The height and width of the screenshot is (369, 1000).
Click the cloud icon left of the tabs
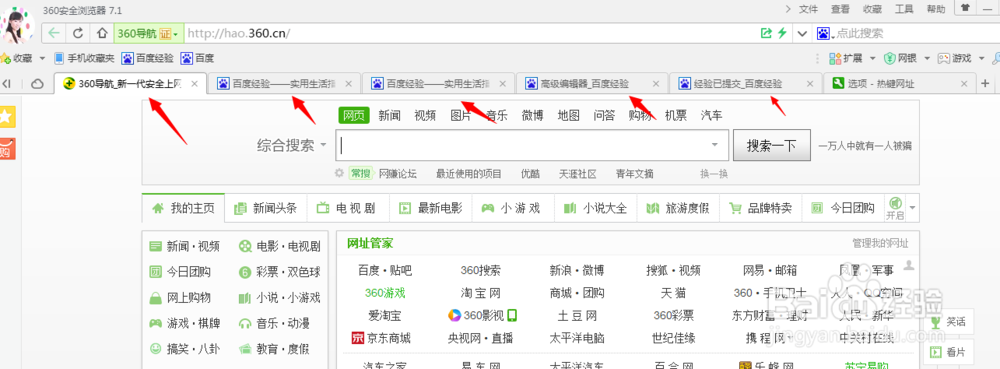pyautogui.click(x=38, y=83)
